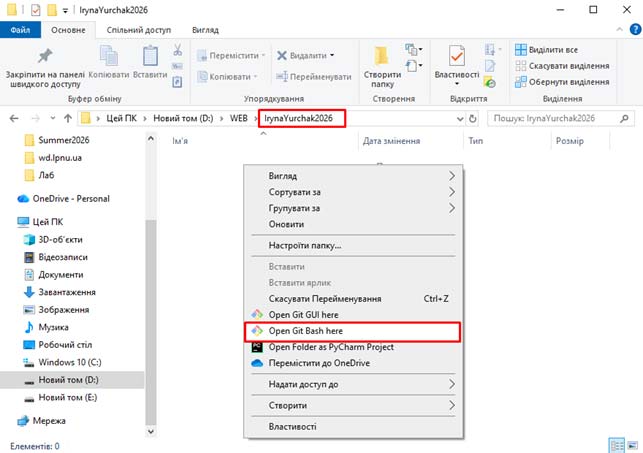Expand Сортувати за submenu

click(x=353, y=192)
